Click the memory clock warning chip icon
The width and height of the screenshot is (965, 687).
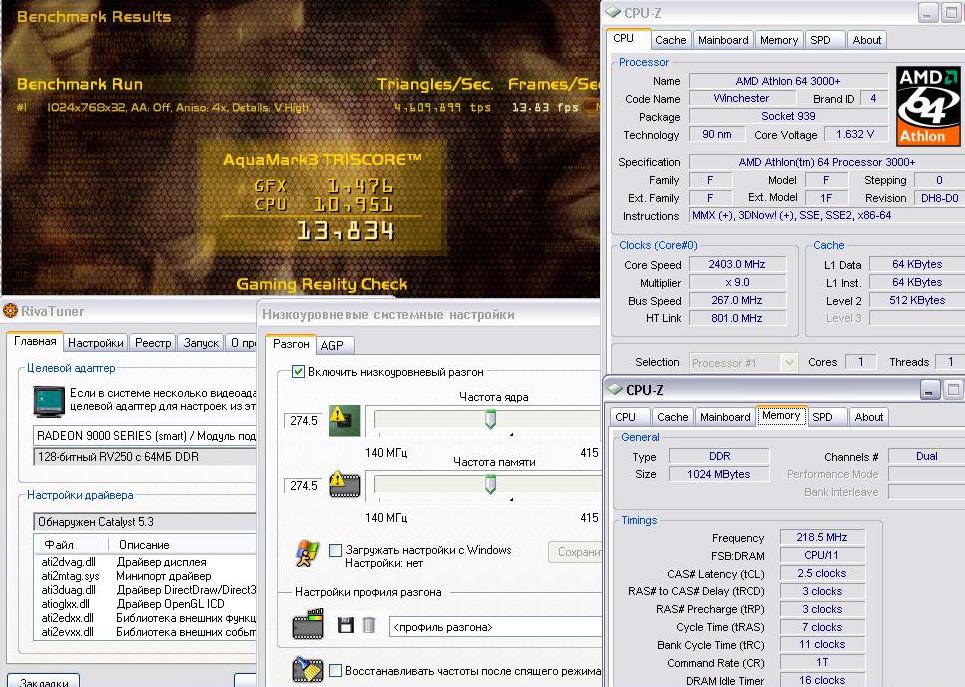[x=345, y=484]
